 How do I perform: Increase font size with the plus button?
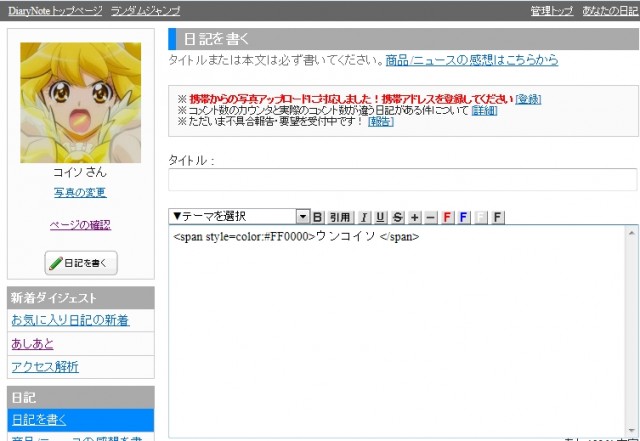click(x=414, y=217)
